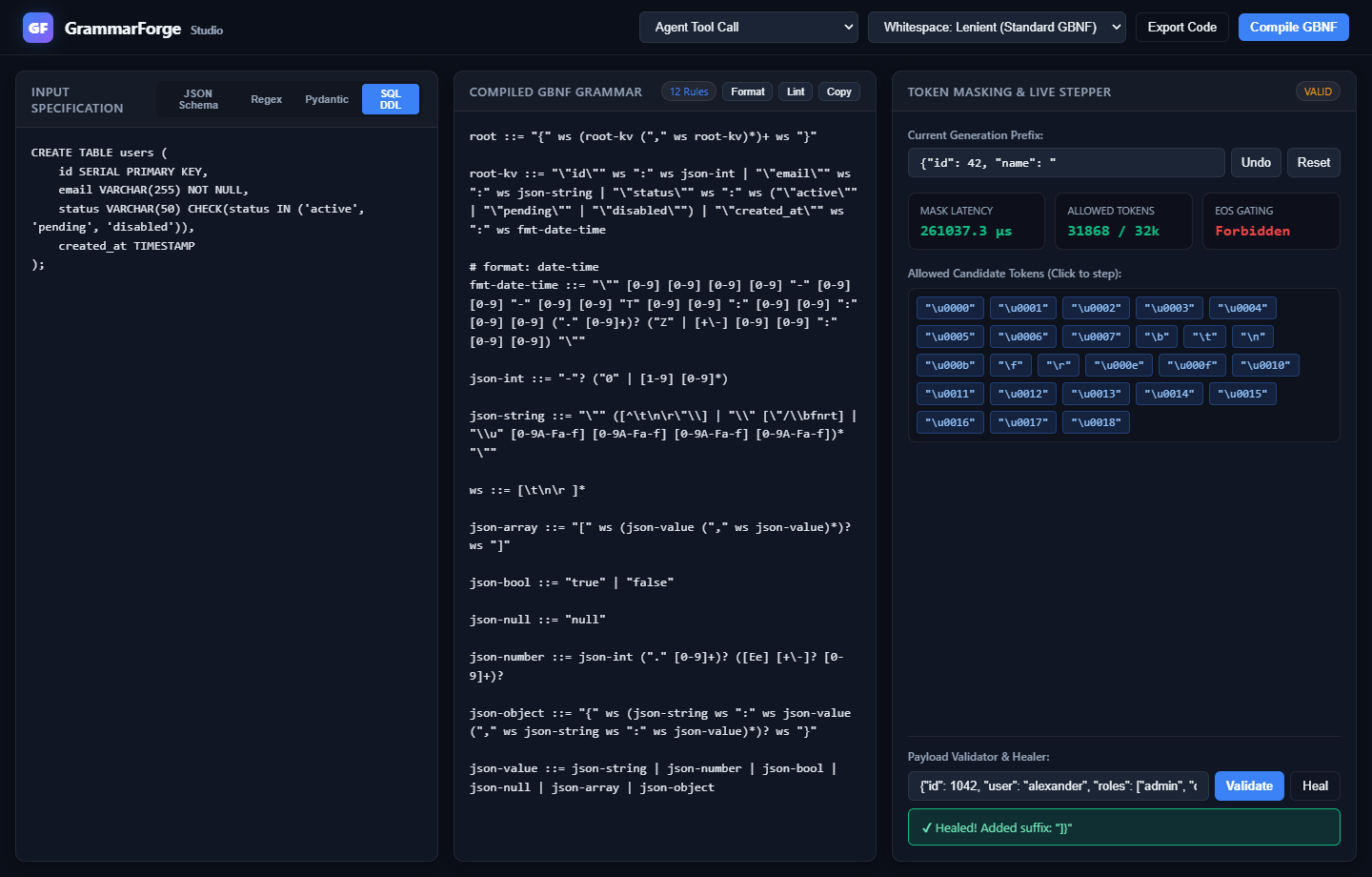Screen dimensions: 1372x877
Task: Step with the "\u0001" token
Action: (1023, 308)
